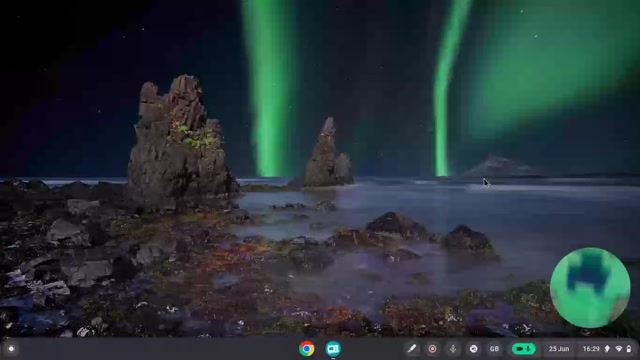
Task: Open the stylus pen tools
Action: tap(412, 349)
